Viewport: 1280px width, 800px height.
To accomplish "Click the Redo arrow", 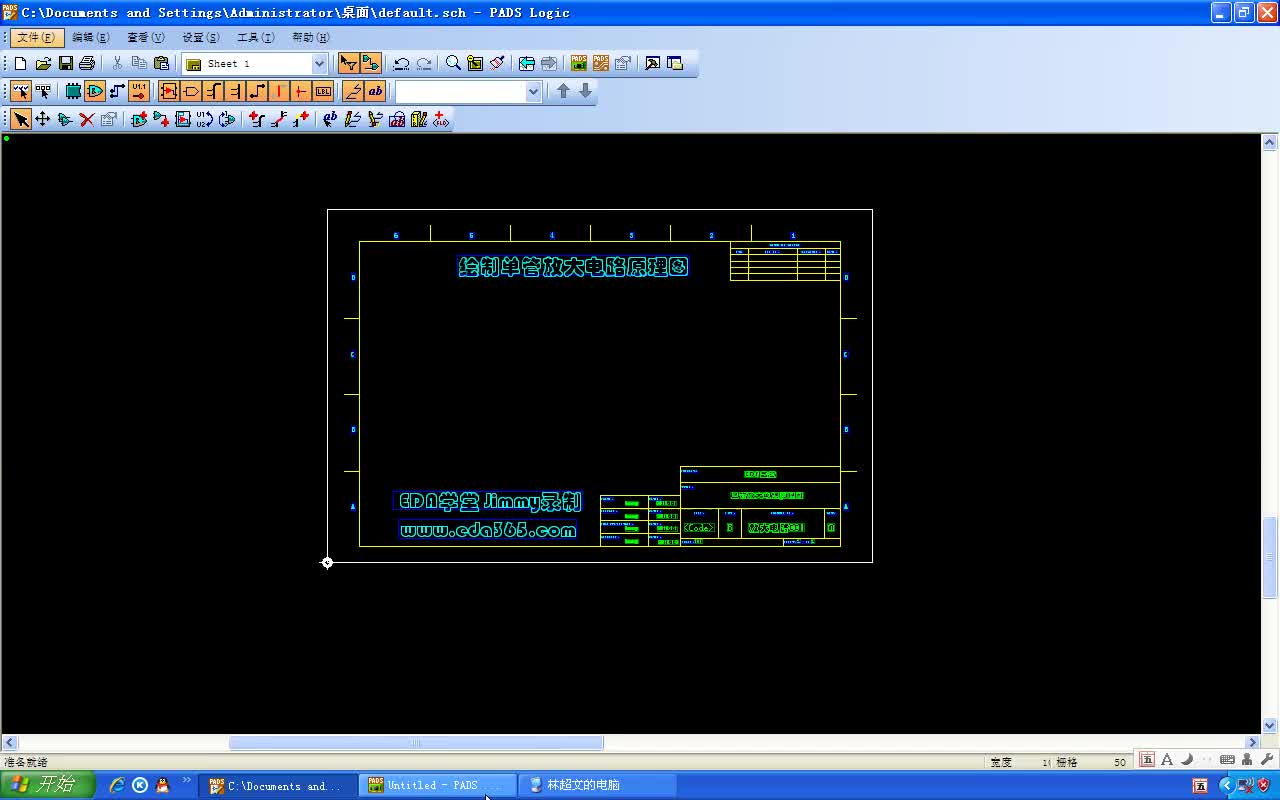I will [x=423, y=63].
